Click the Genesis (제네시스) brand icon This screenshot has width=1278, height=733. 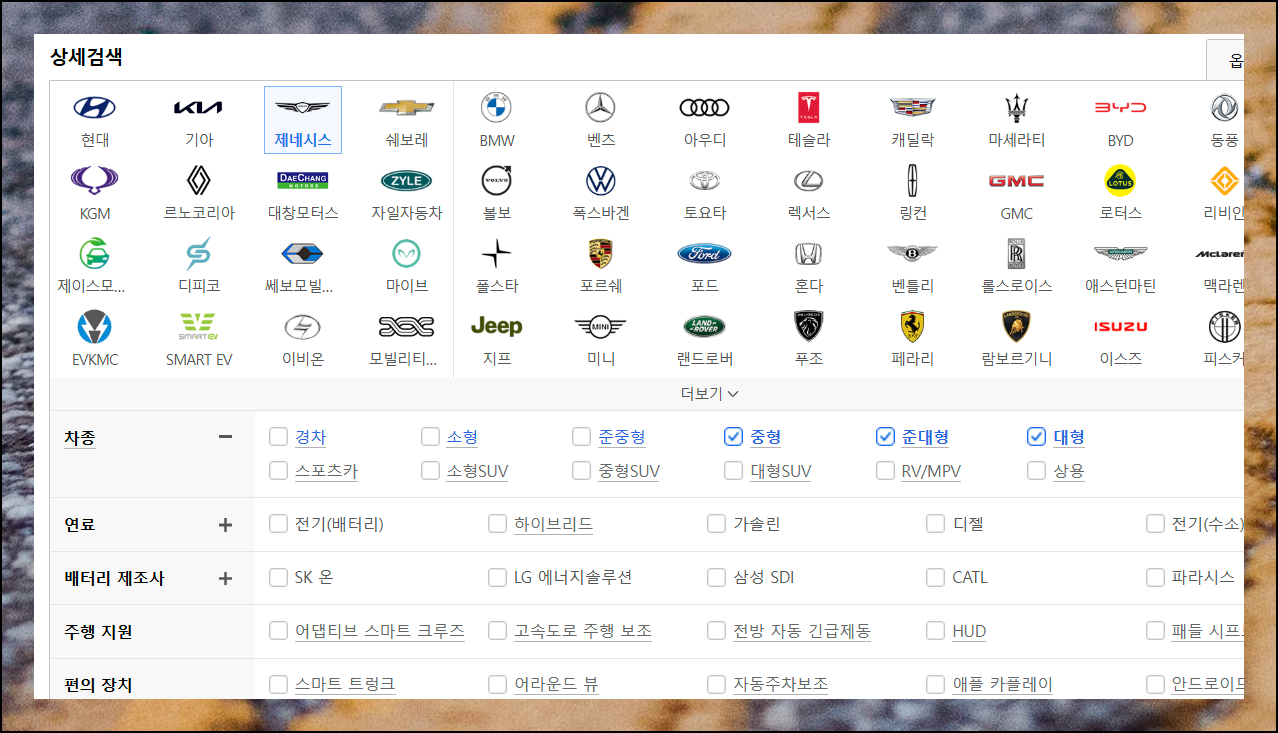[x=303, y=108]
